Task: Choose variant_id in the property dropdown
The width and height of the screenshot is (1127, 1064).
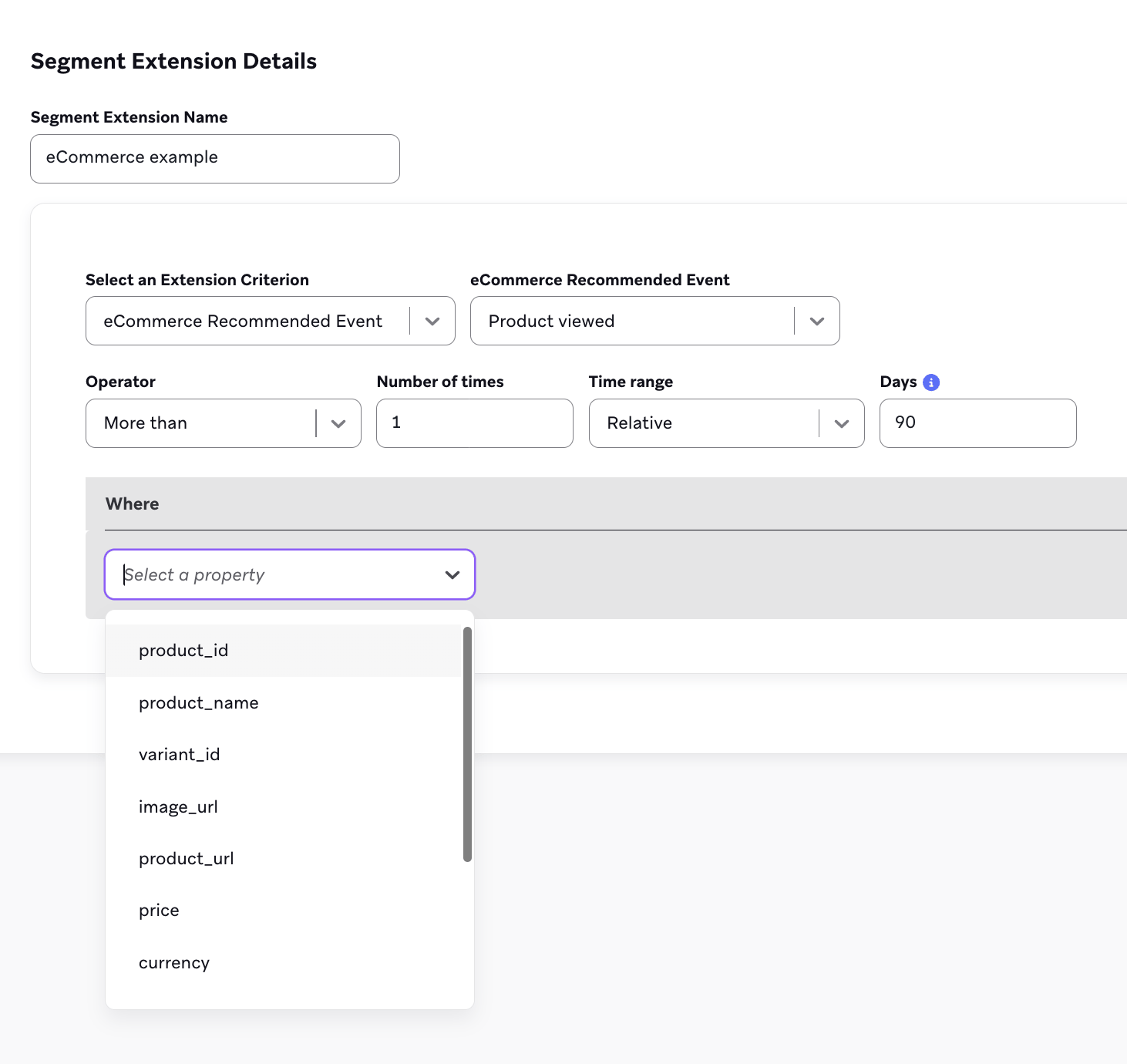Action: [x=180, y=754]
